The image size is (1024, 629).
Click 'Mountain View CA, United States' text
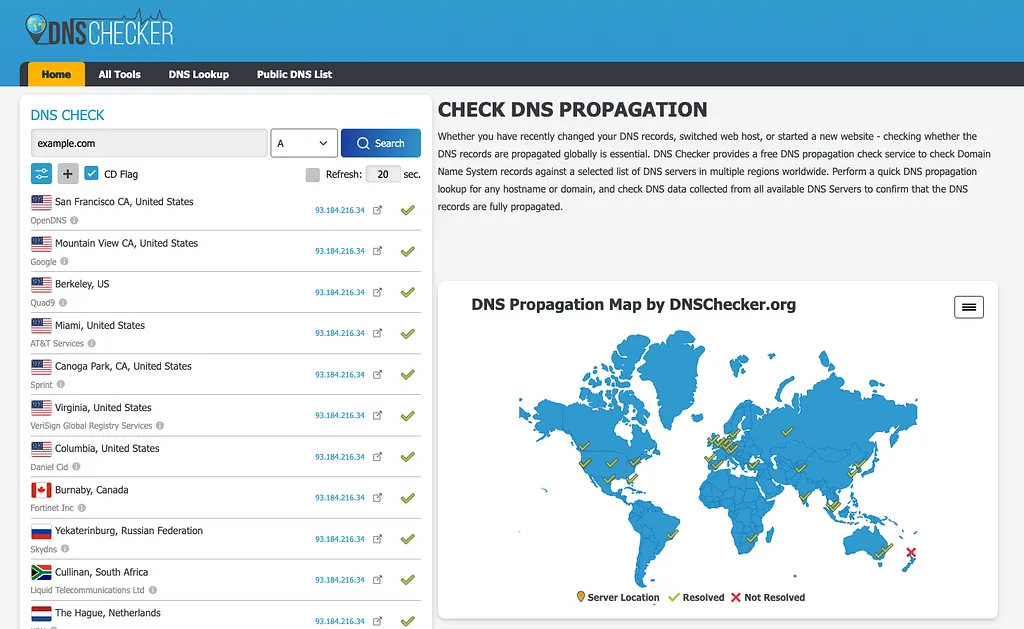pos(126,243)
